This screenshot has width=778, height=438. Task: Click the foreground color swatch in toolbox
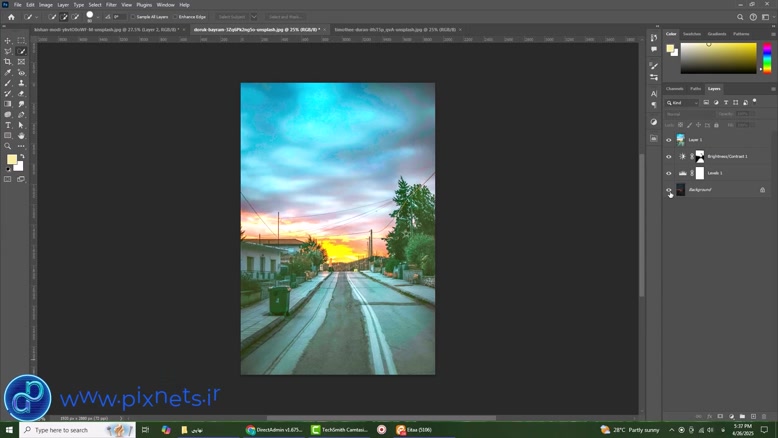coord(11,159)
